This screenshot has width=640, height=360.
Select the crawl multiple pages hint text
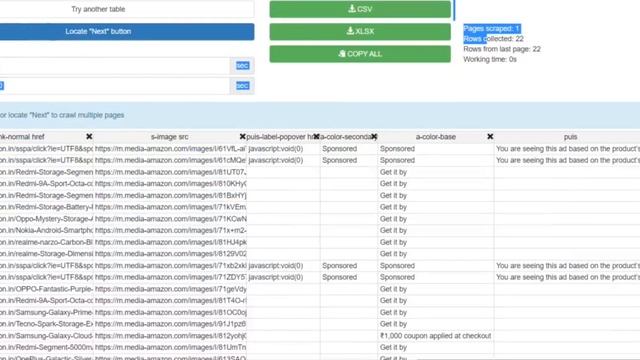tap(62, 115)
